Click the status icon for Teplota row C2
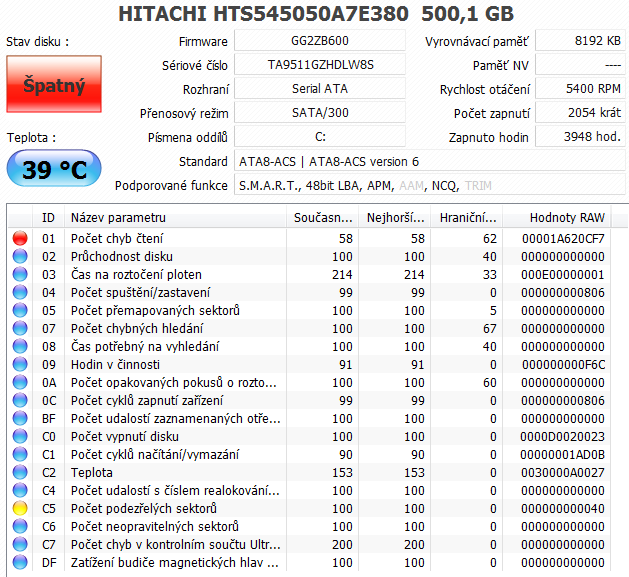 (20, 473)
